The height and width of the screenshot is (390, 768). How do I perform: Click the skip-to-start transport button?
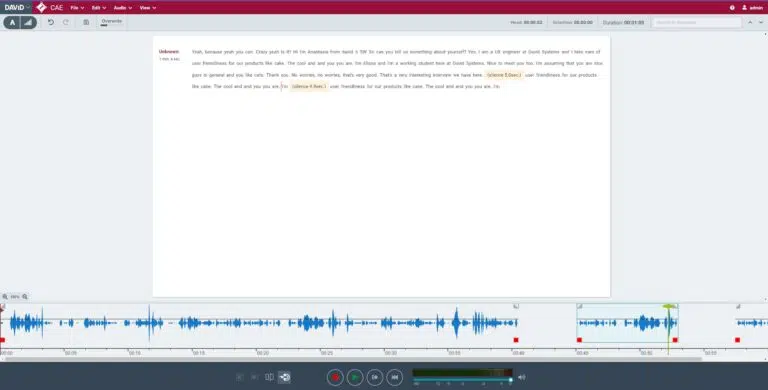394,377
